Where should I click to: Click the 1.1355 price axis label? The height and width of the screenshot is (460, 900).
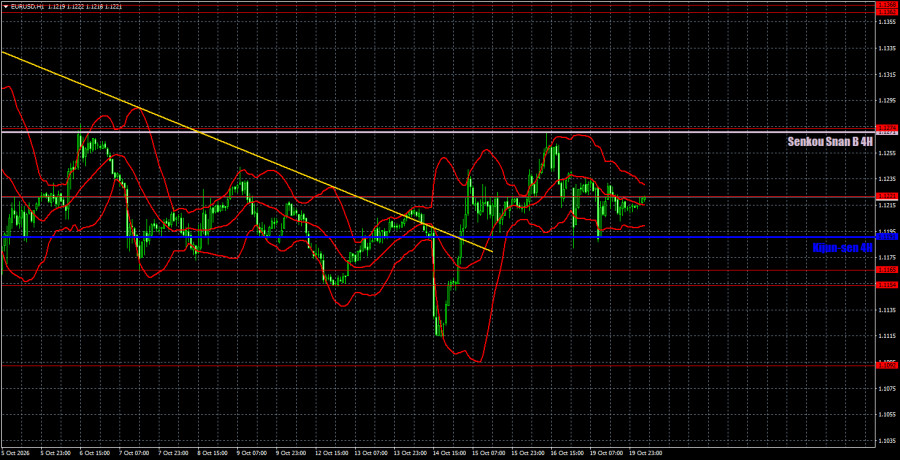tap(885, 22)
